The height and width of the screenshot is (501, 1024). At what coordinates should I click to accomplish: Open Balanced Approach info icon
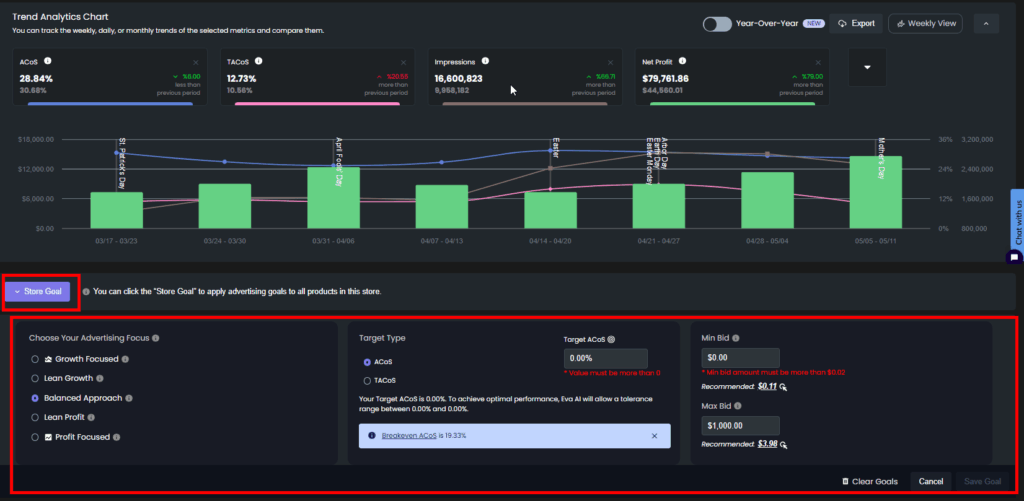(x=129, y=398)
